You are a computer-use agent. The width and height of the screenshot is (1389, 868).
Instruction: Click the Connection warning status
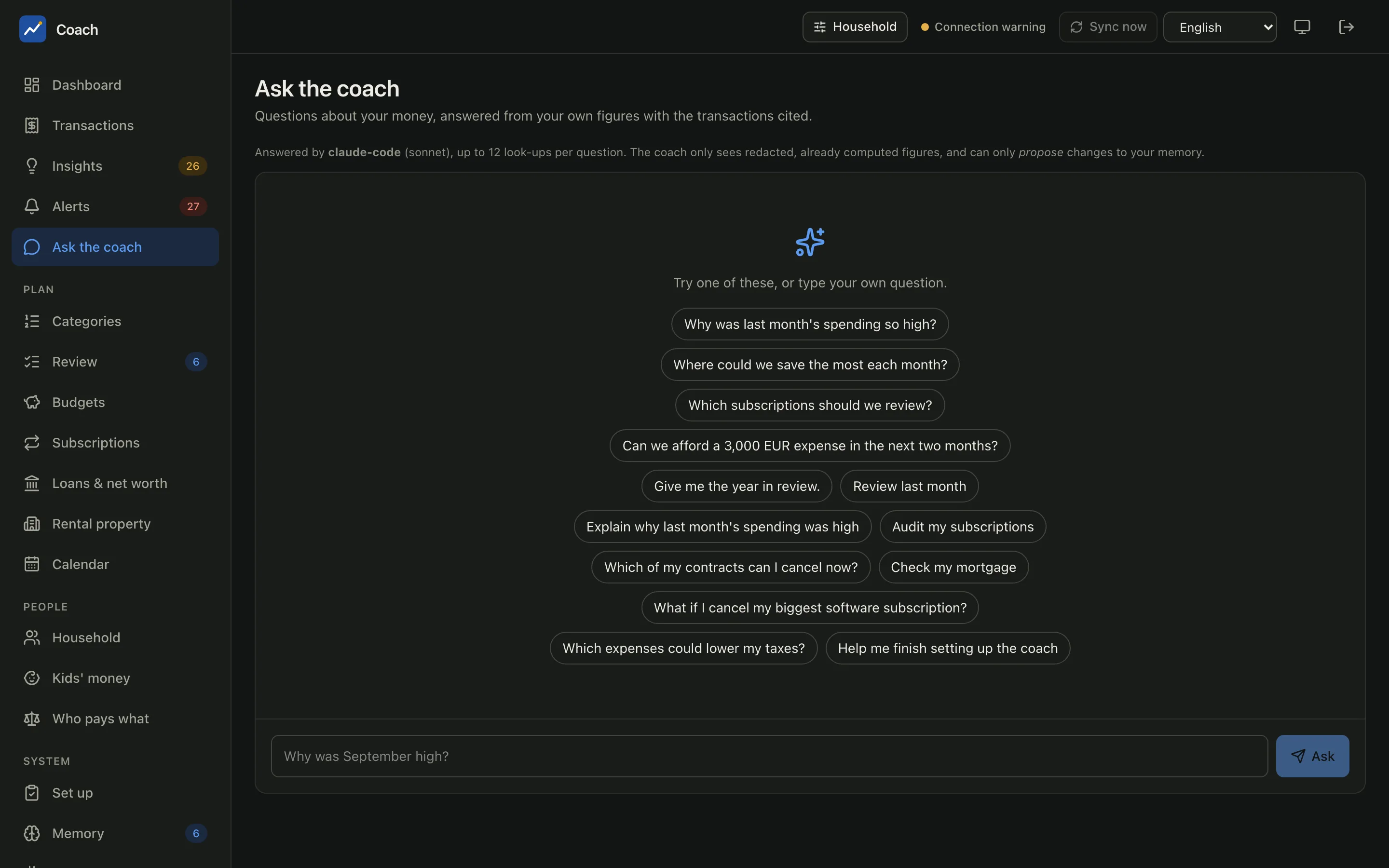tap(983, 27)
